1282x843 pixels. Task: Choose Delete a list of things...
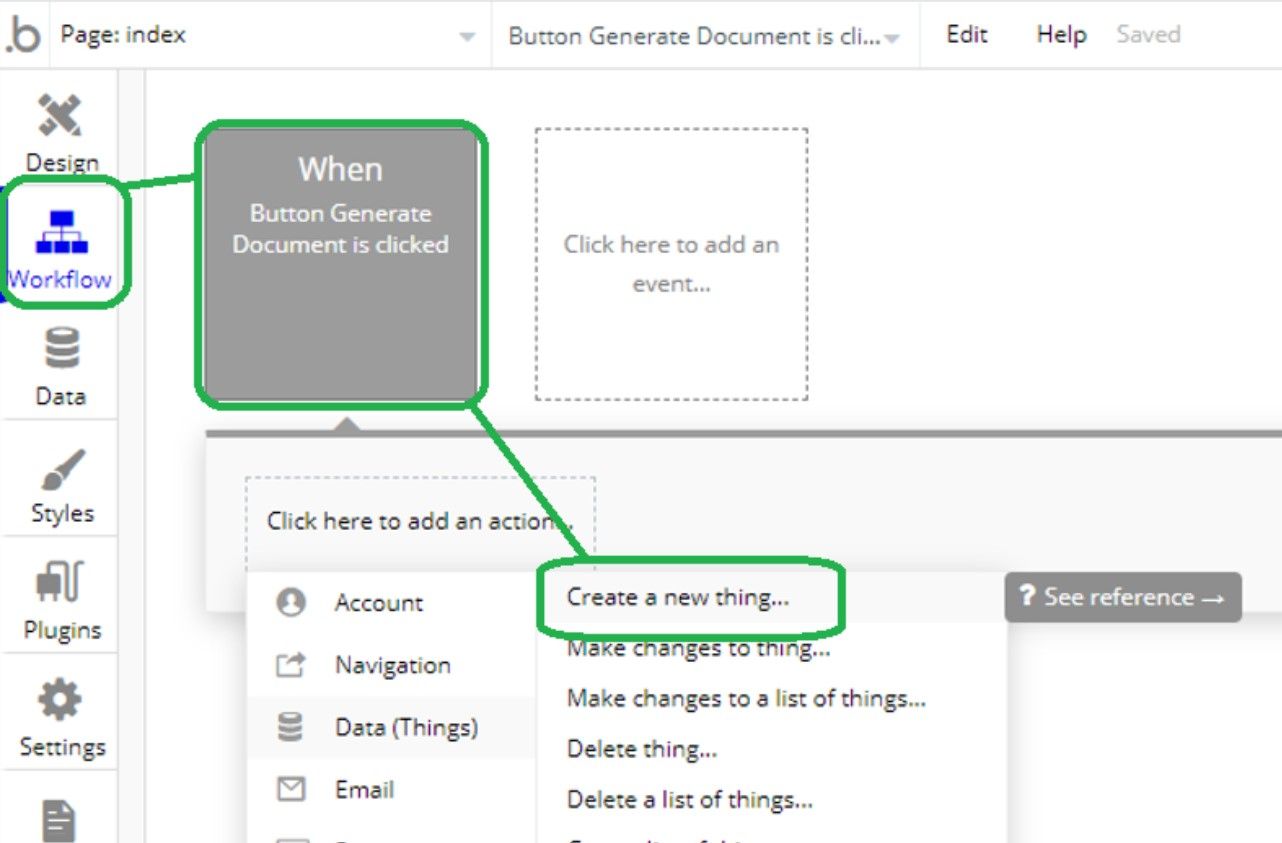tap(690, 800)
